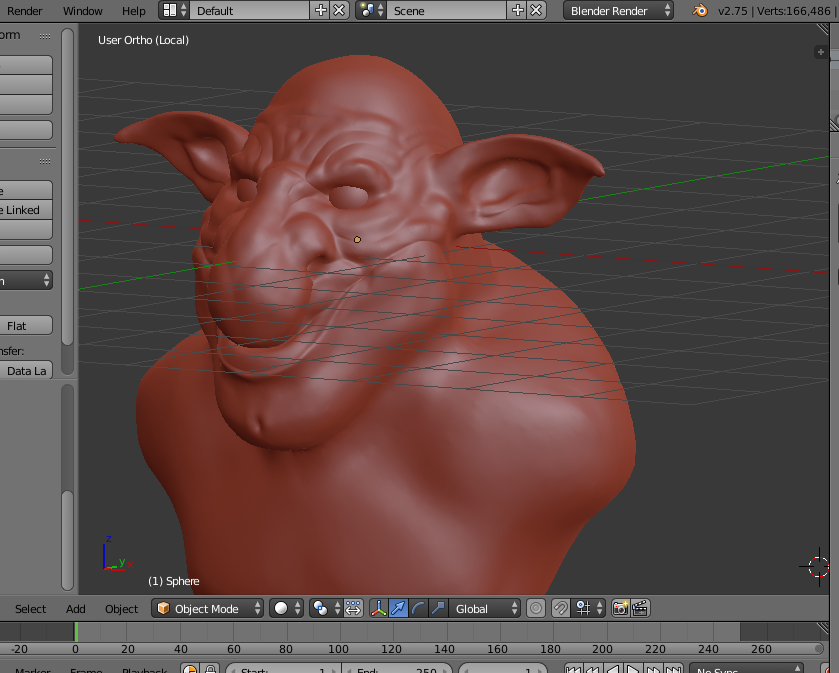Select the translate manipulator arrow icon
Image resolution: width=839 pixels, height=673 pixels.
coord(398,608)
